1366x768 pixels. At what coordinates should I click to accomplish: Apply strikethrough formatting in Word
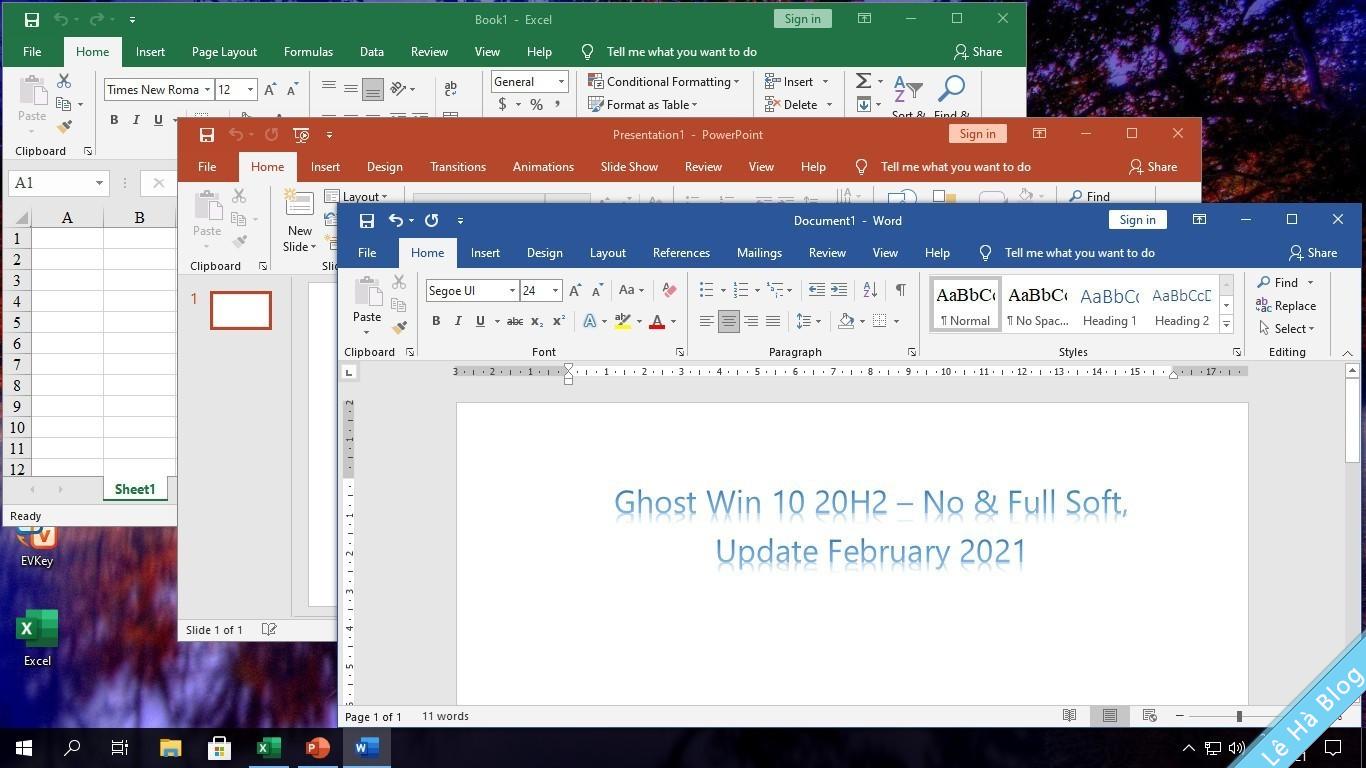coord(515,321)
